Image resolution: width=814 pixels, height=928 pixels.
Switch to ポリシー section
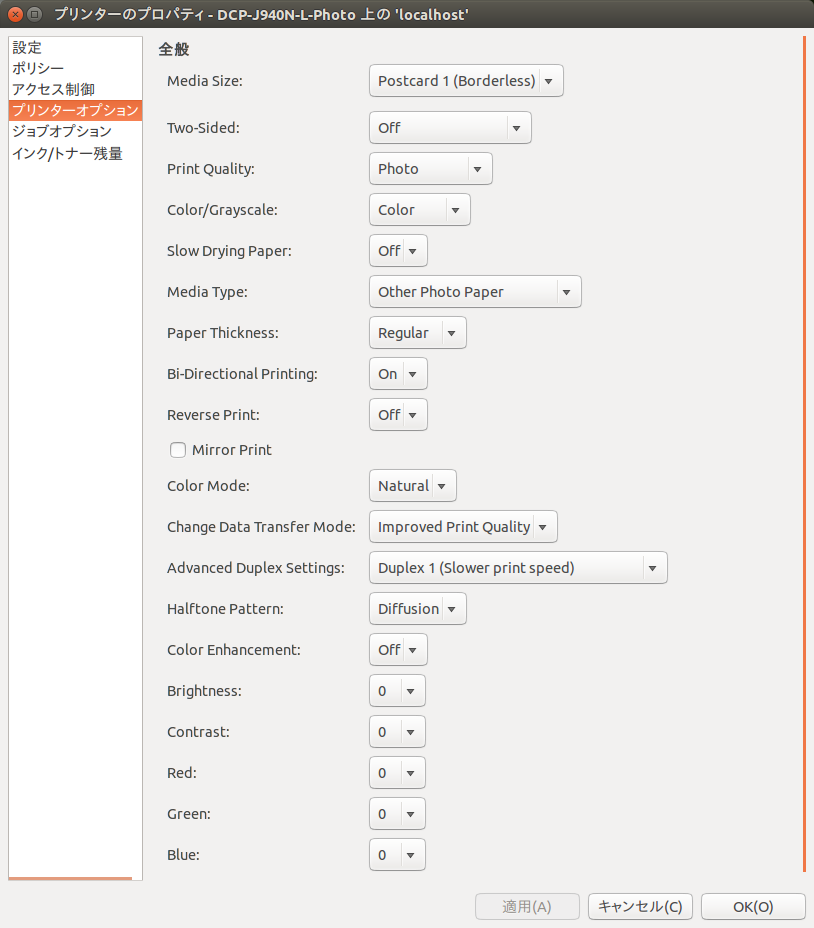(75, 68)
